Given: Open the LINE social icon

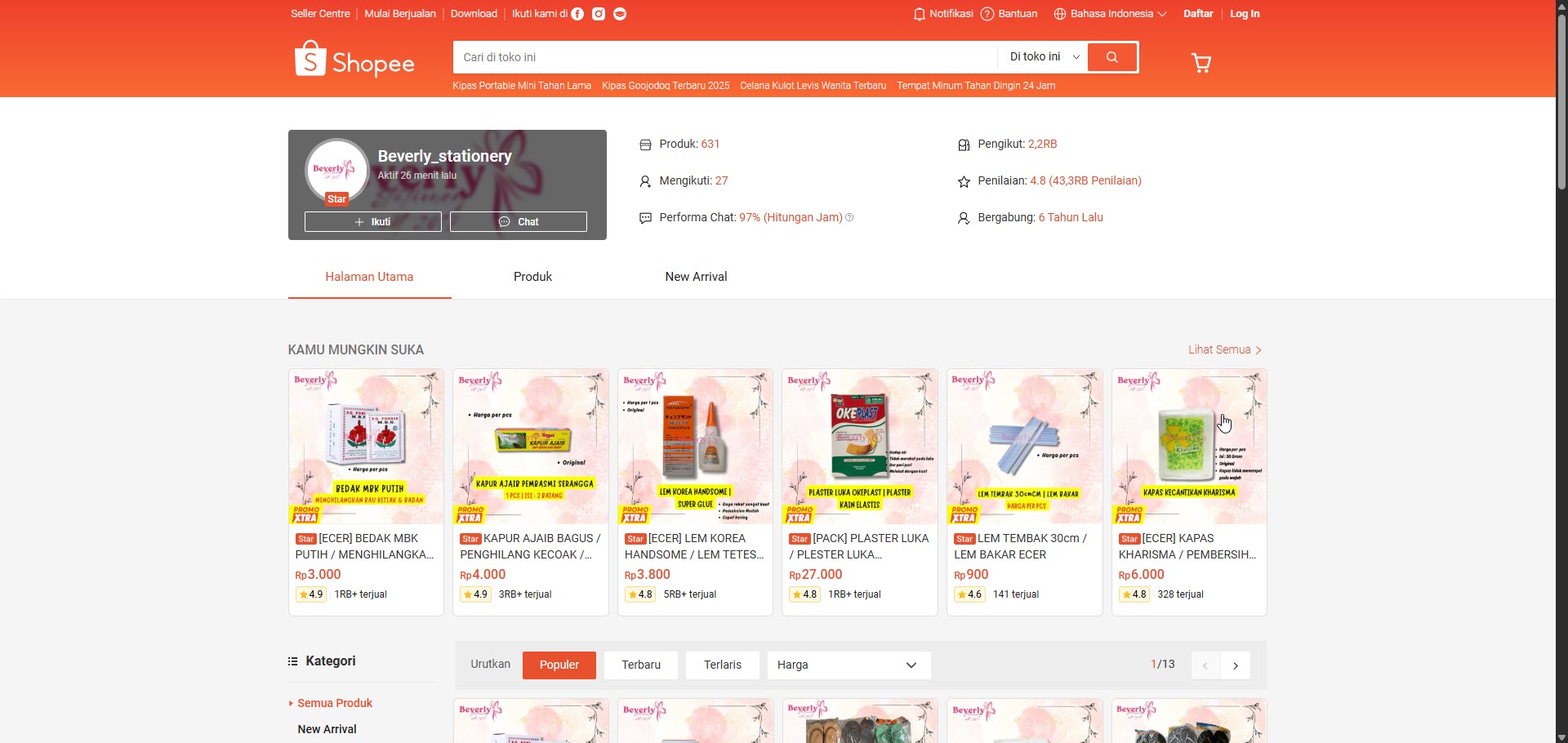Looking at the screenshot, I should (620, 14).
